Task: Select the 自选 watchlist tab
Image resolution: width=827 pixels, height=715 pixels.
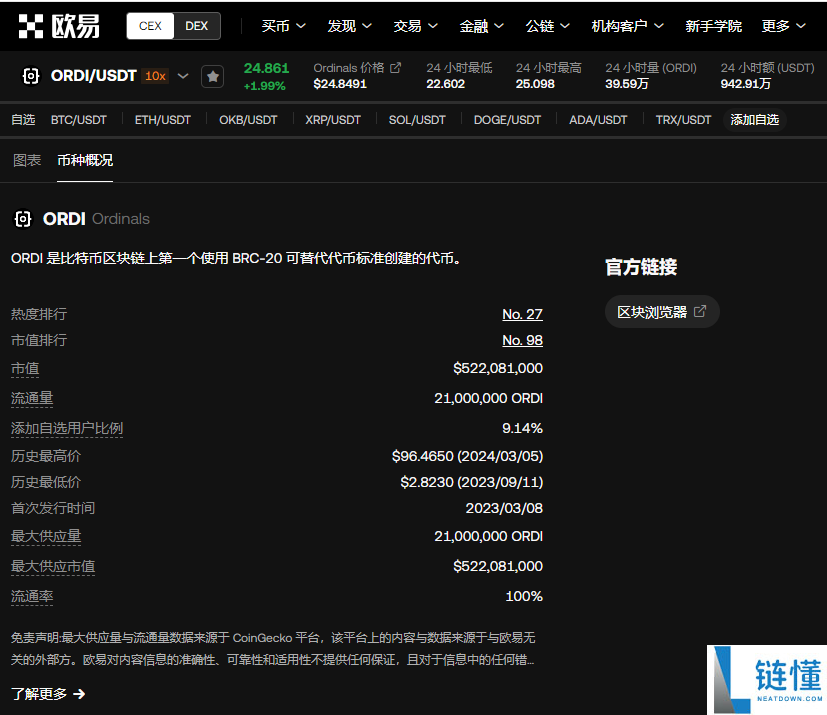Action: (x=23, y=120)
